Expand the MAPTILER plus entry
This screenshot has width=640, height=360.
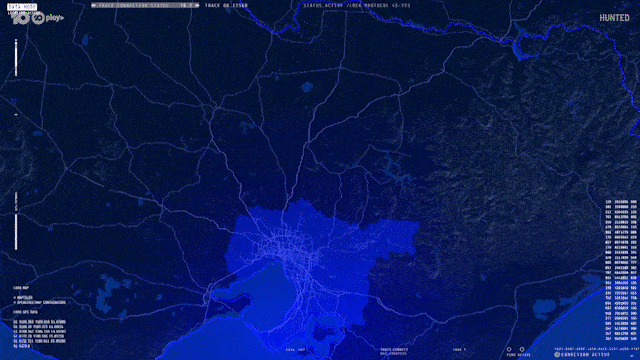point(23,298)
